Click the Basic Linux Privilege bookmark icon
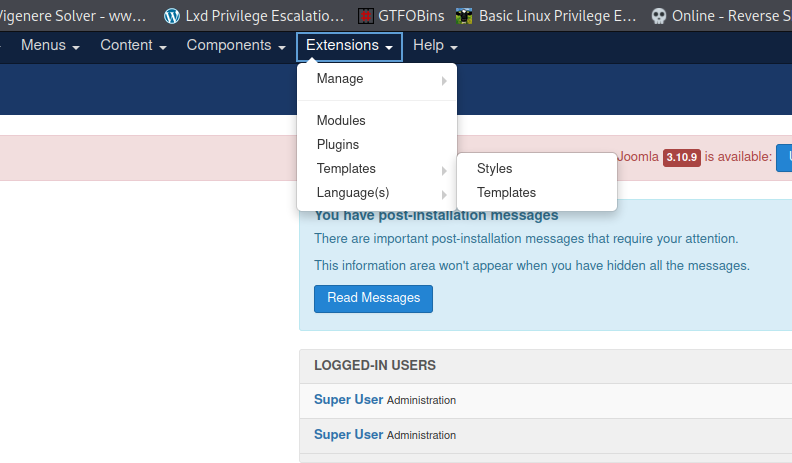Viewport: 792px width, 463px height. pyautogui.click(x=464, y=16)
